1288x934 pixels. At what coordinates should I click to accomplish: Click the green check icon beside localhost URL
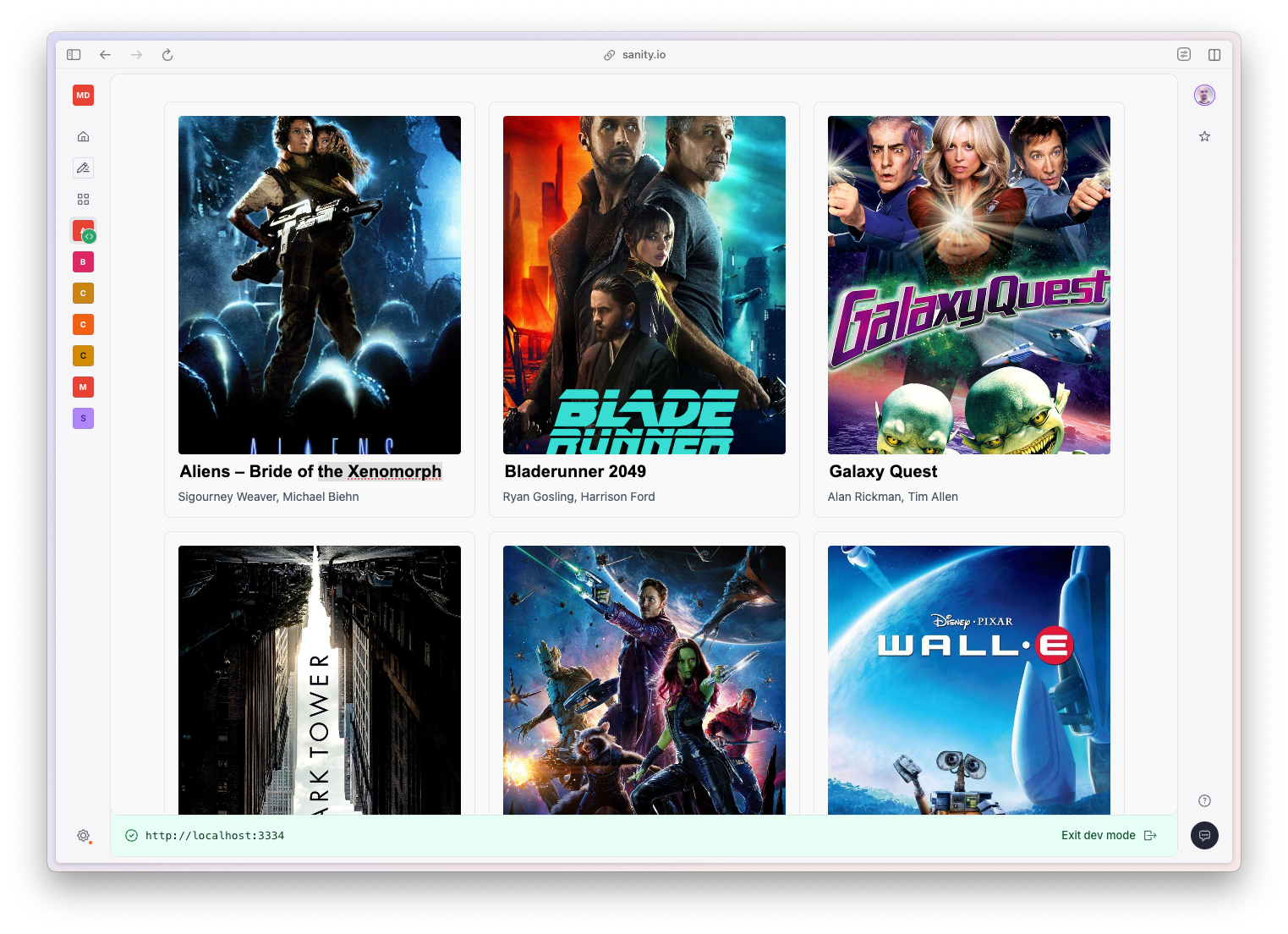131,835
